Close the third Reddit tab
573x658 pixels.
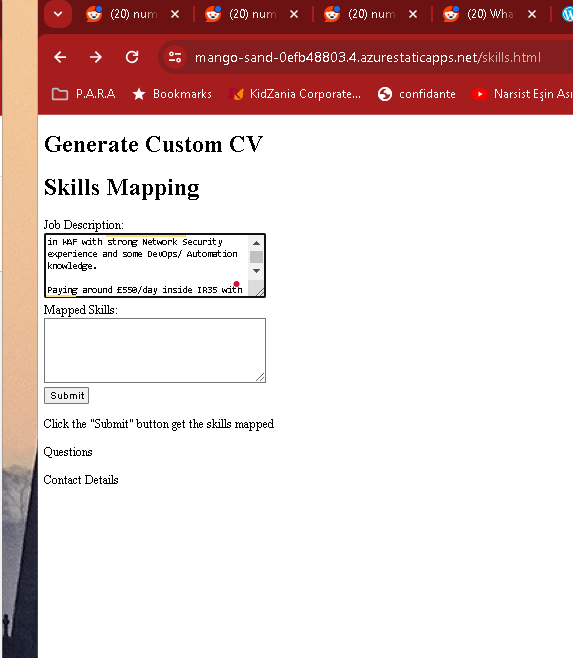(x=413, y=14)
